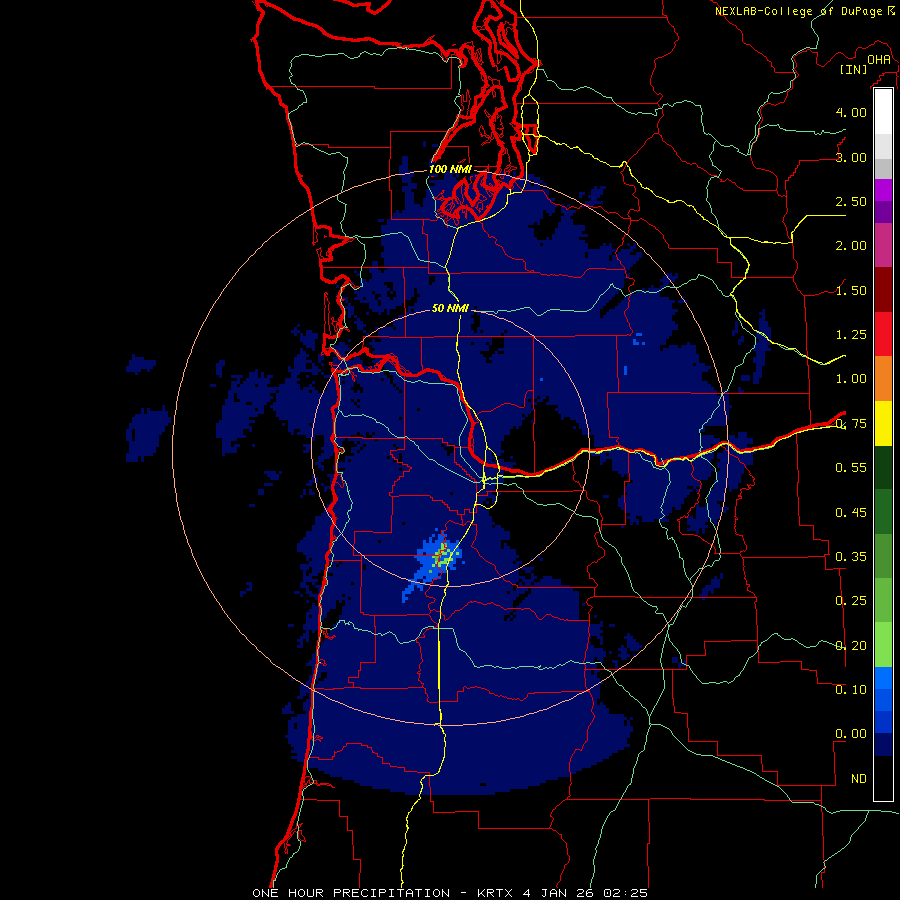
Task: Click the lightest green legend swatch
Action: click(x=883, y=645)
